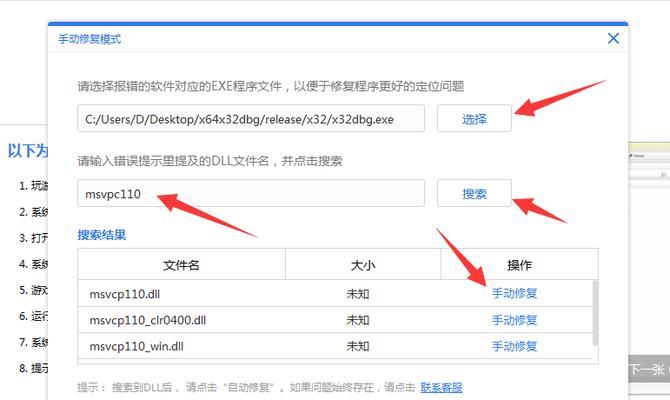The image size is (670, 400).
Task: Click the 未知 size cell for msvcp110.dll
Action: tap(358, 294)
